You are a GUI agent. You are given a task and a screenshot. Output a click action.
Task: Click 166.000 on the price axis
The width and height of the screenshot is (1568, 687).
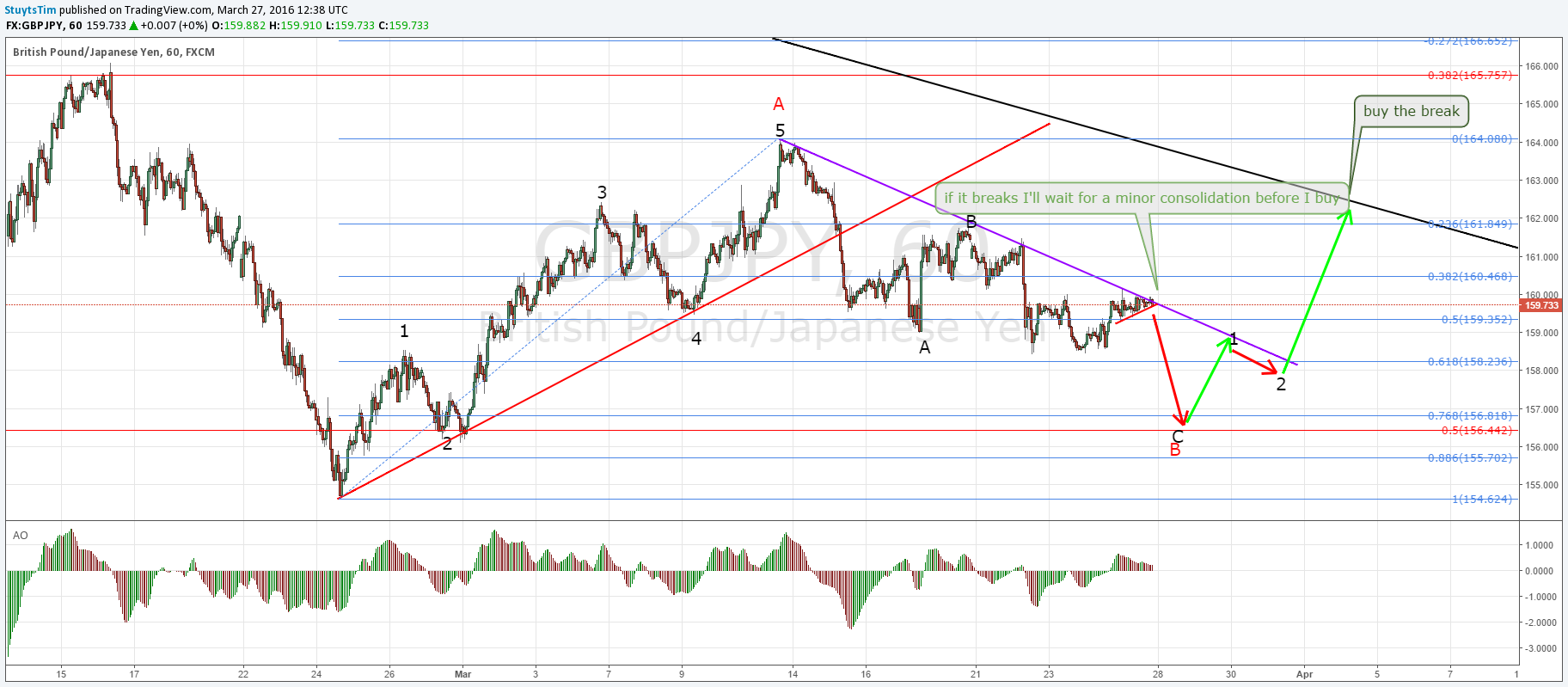pos(1541,66)
